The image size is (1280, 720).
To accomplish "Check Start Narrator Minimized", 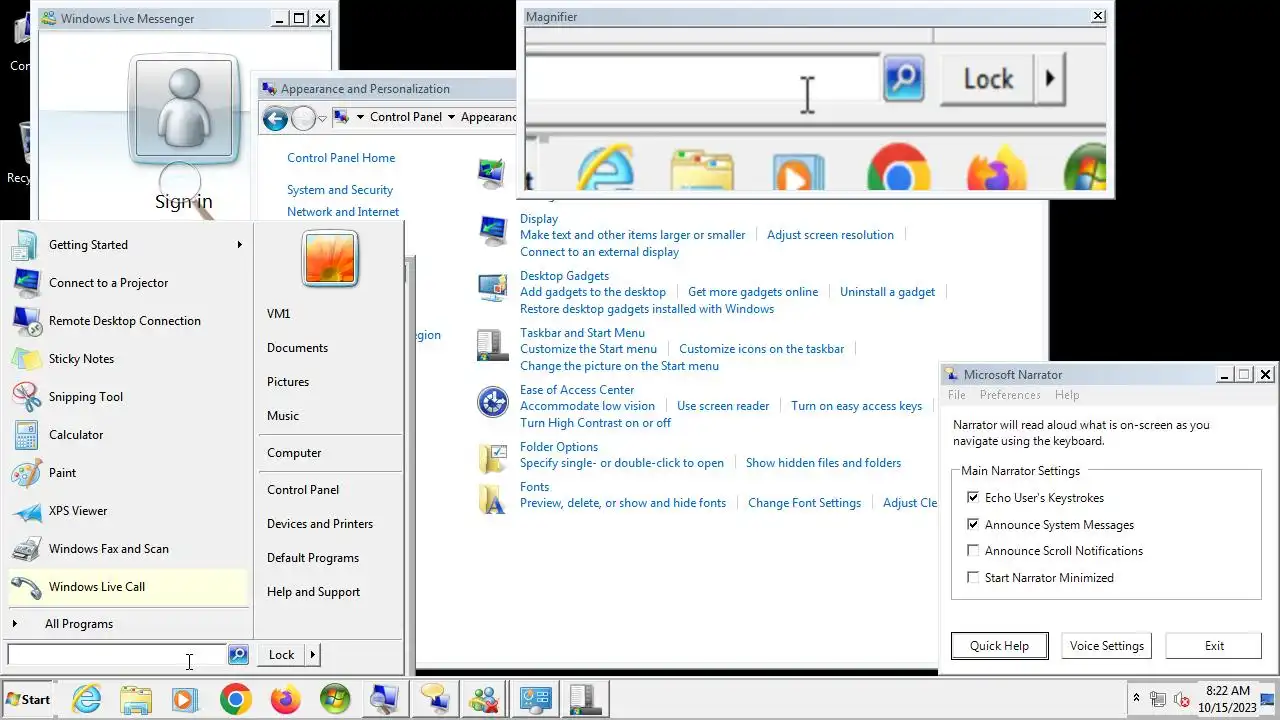I will coord(973,578).
